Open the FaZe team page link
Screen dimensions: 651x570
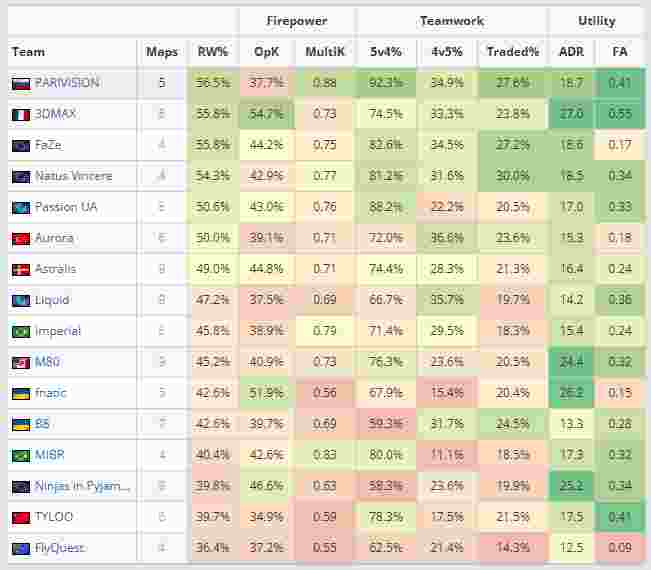click(x=48, y=145)
